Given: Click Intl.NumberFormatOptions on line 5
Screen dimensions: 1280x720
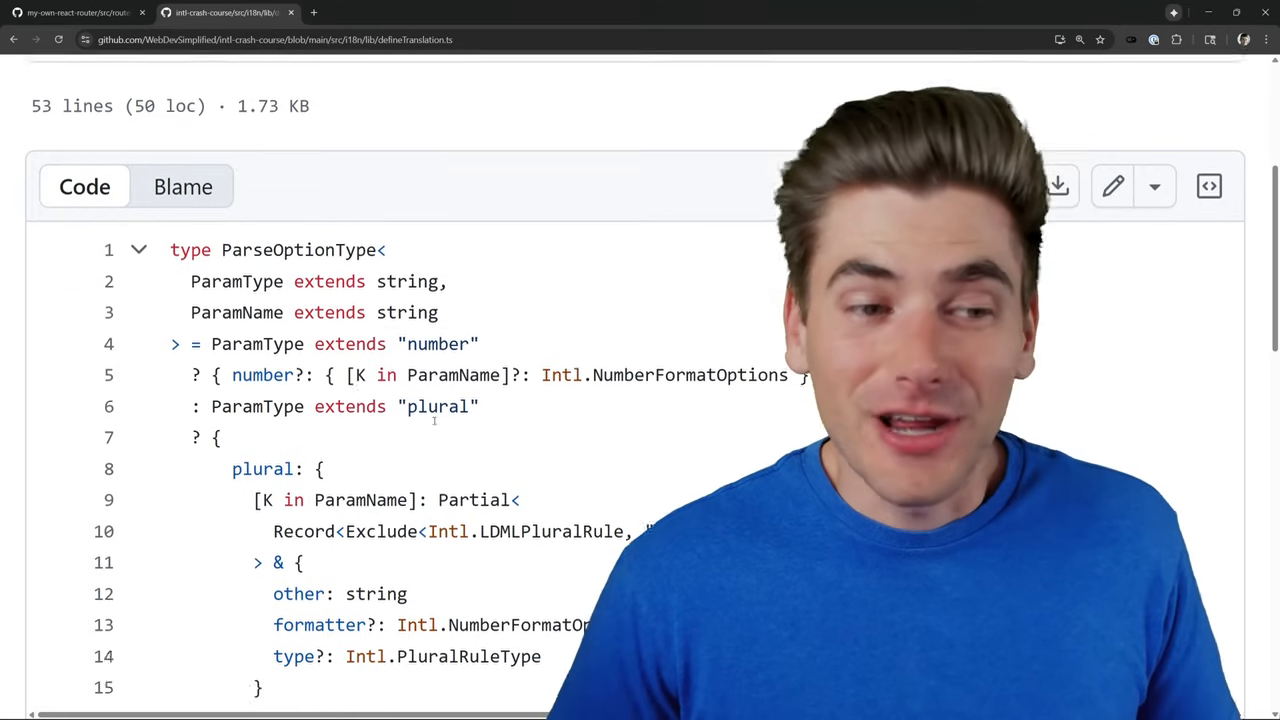Looking at the screenshot, I should [664, 375].
